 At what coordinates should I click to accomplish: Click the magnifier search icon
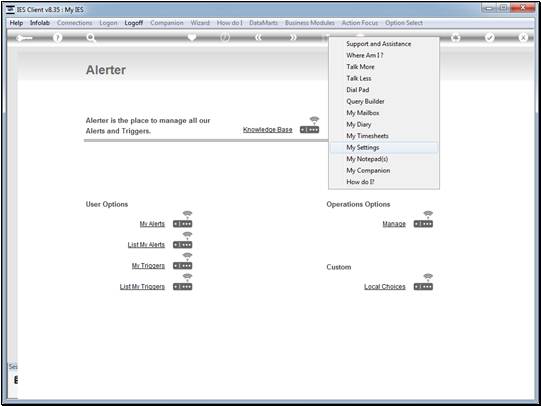[x=91, y=37]
